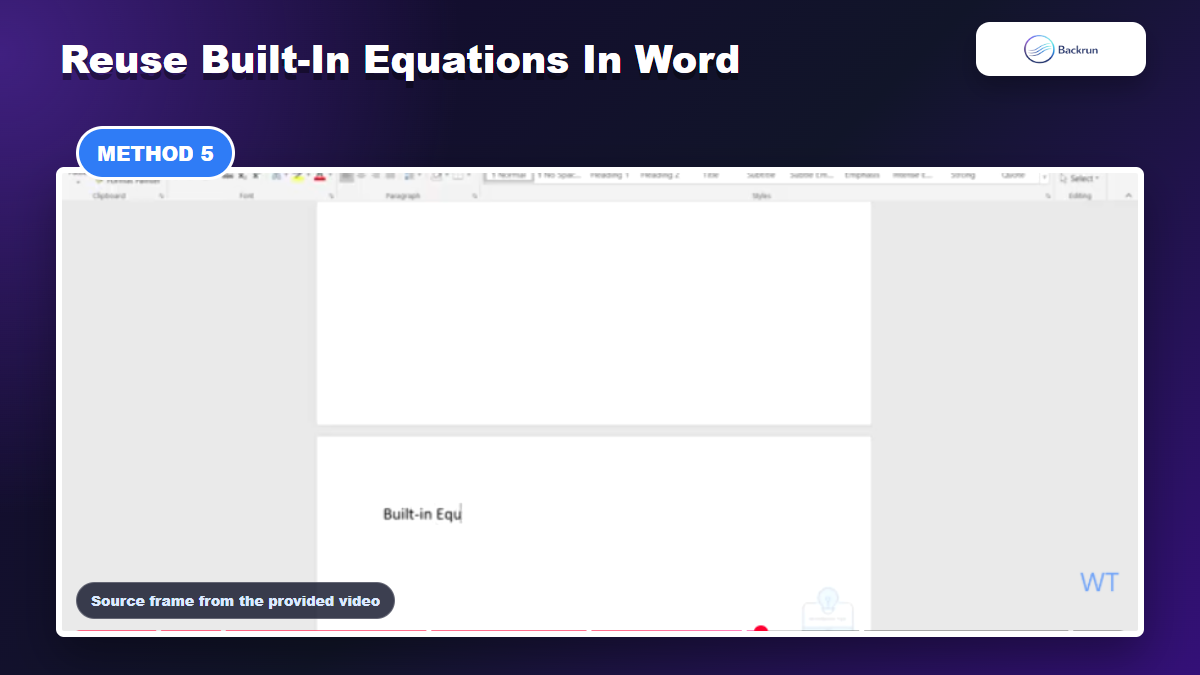Click the 'Built-in Equ' text in the document
The width and height of the screenshot is (1200, 675).
pyautogui.click(x=422, y=514)
